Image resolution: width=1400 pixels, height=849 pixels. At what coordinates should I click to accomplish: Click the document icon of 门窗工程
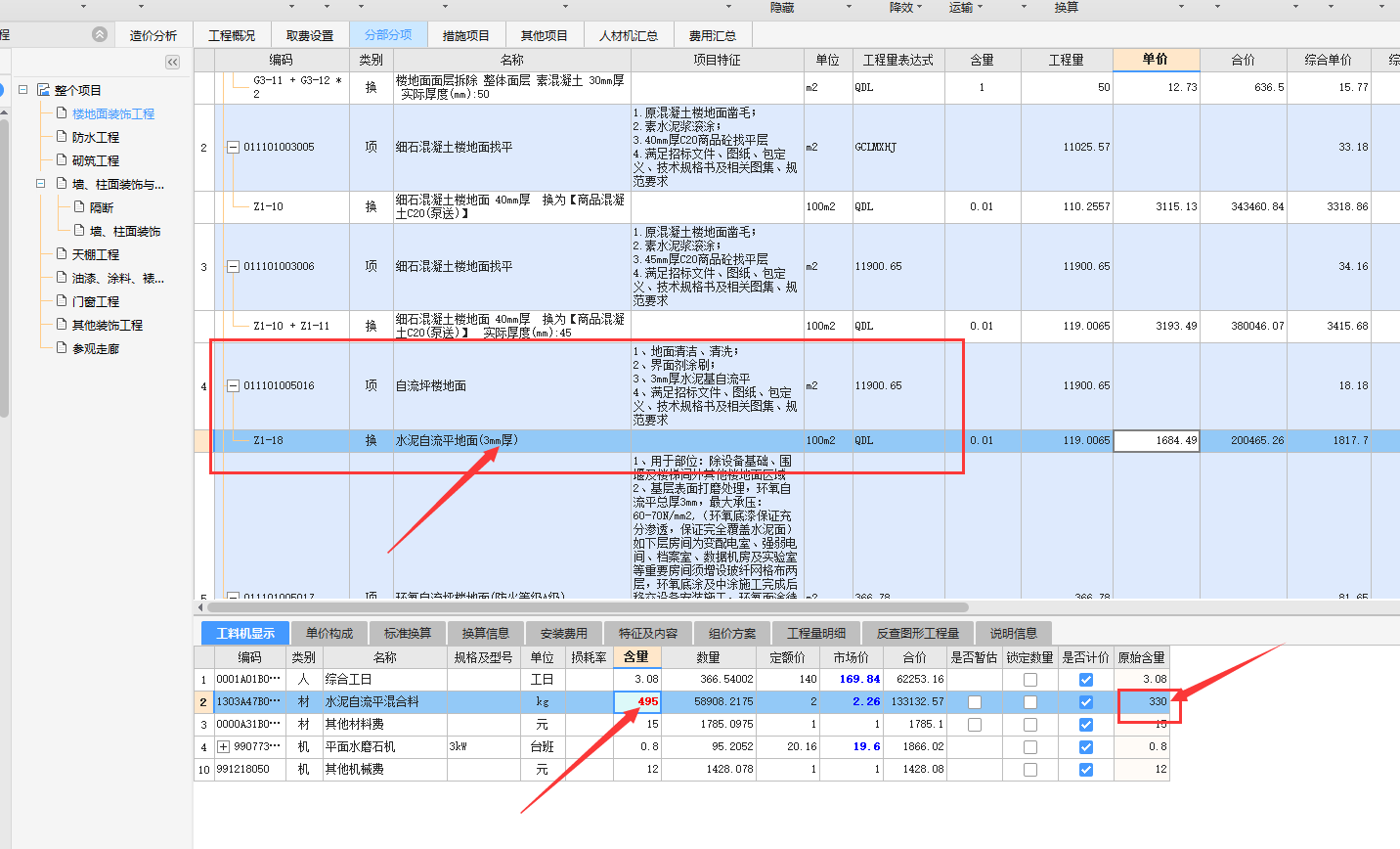pos(62,300)
